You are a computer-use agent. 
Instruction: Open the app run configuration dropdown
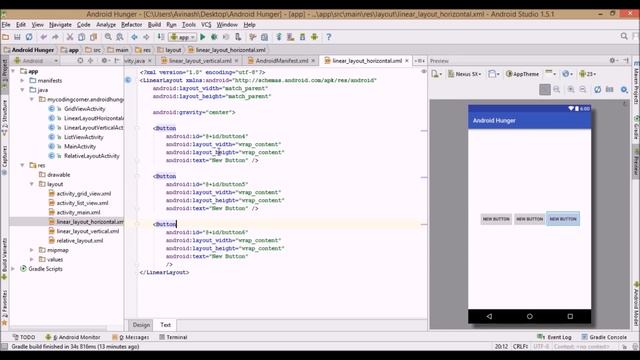(x=183, y=37)
